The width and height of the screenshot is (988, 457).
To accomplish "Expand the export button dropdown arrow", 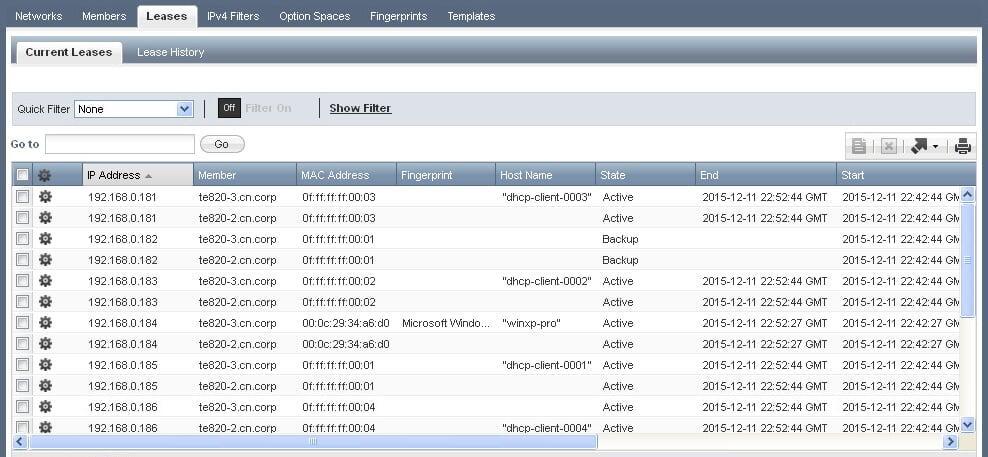I will (935, 147).
